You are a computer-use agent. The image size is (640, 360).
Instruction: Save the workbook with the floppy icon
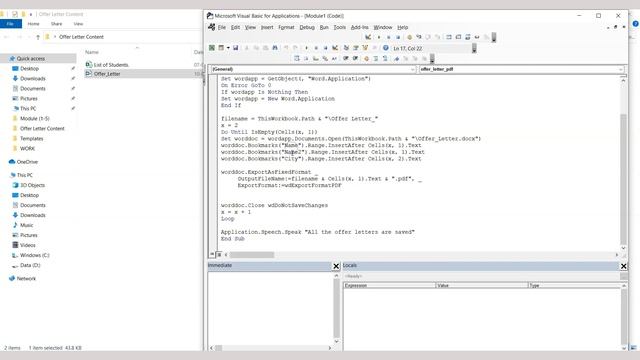coord(236,48)
